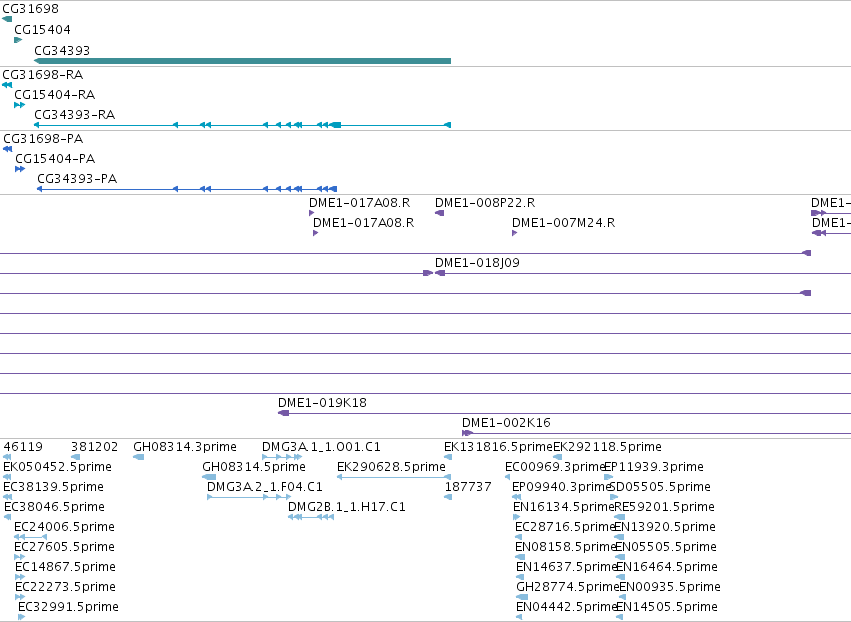
Task: Open the EK292118.5prime label
Action: pos(607,447)
